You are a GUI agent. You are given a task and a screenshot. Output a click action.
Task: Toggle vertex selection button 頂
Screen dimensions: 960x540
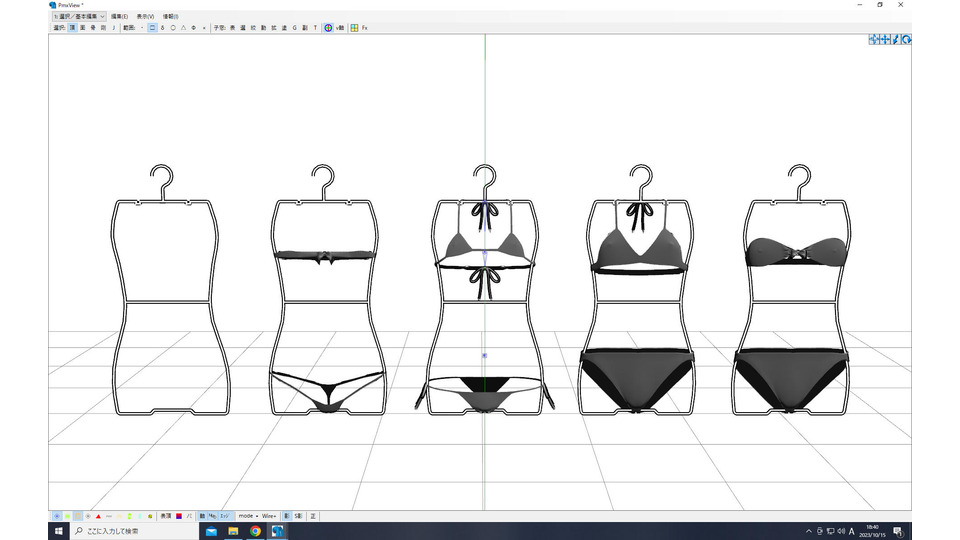point(72,28)
